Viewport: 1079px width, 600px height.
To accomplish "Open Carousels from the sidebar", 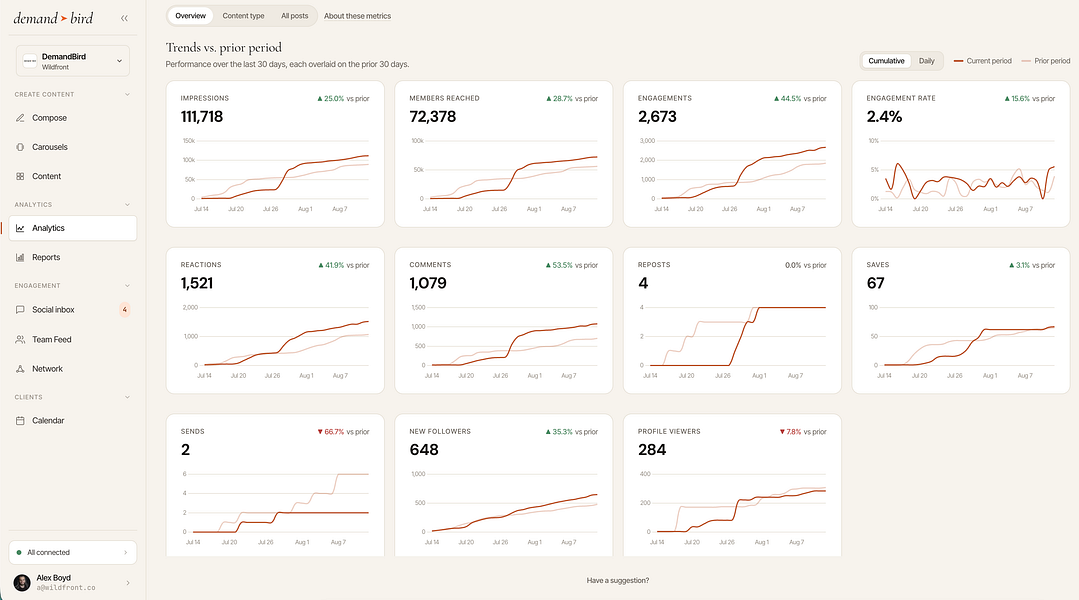I will tap(72, 147).
